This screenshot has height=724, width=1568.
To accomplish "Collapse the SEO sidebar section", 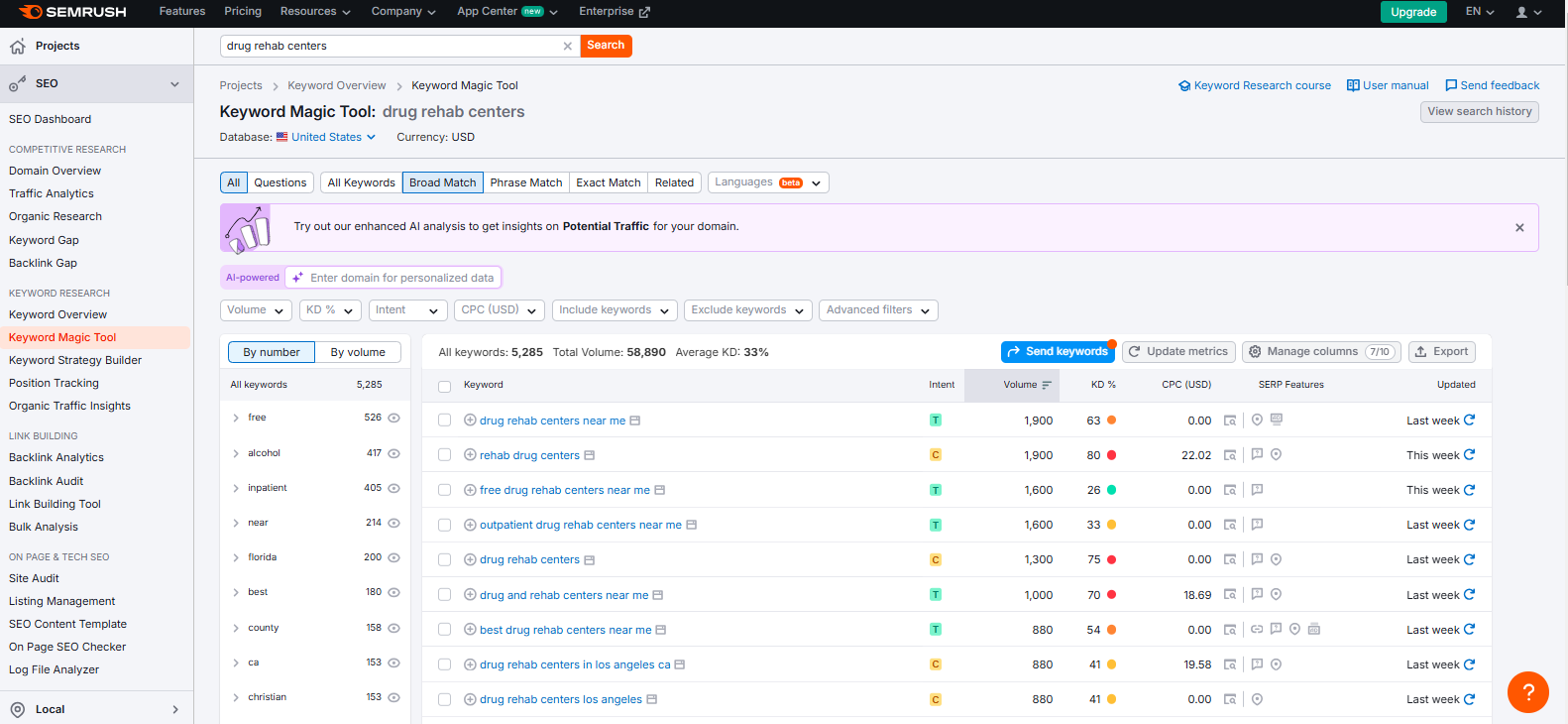I will coord(174,84).
